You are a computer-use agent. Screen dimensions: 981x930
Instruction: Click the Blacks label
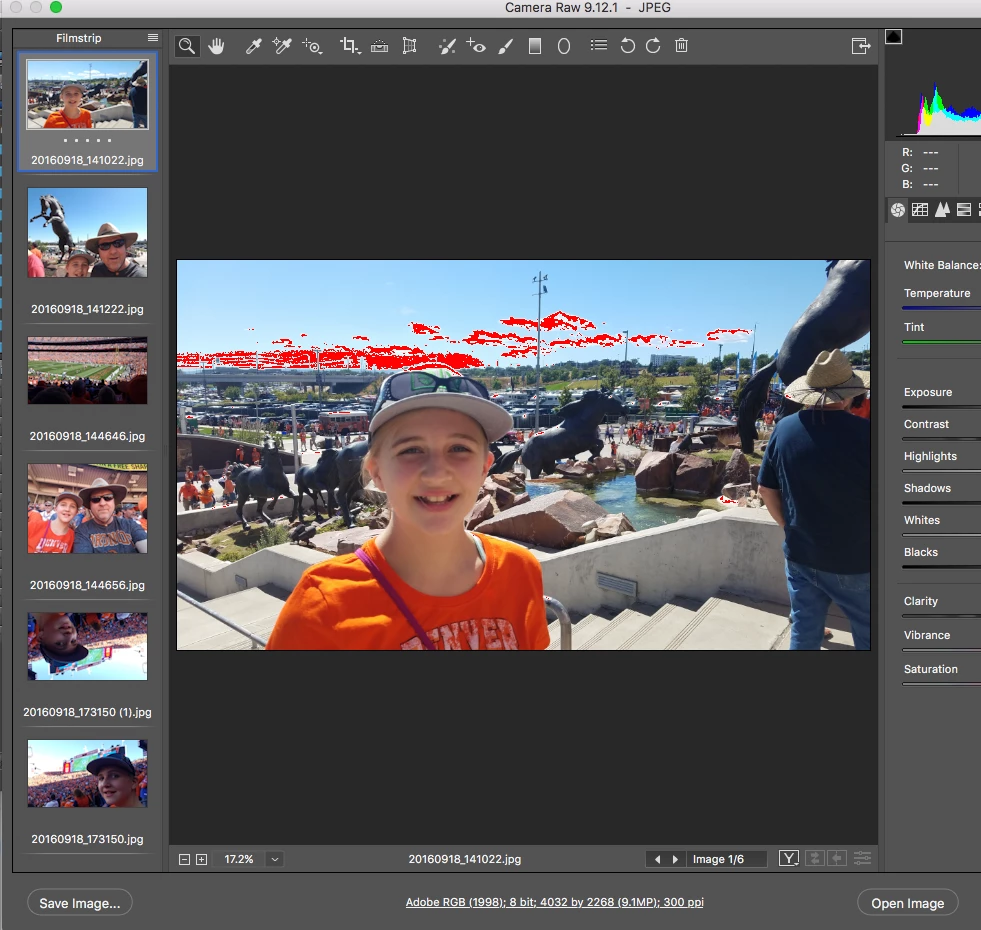920,552
